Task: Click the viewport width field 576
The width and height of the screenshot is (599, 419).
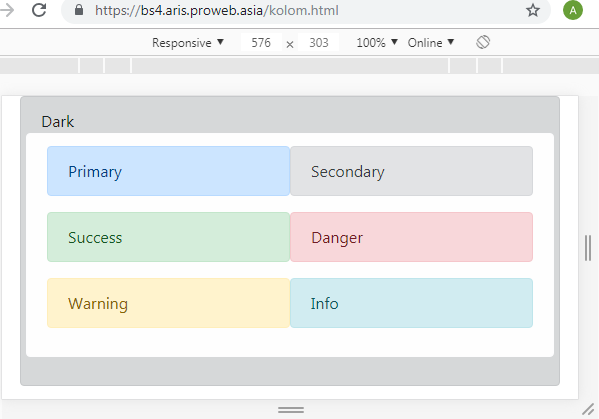Action: click(x=261, y=42)
